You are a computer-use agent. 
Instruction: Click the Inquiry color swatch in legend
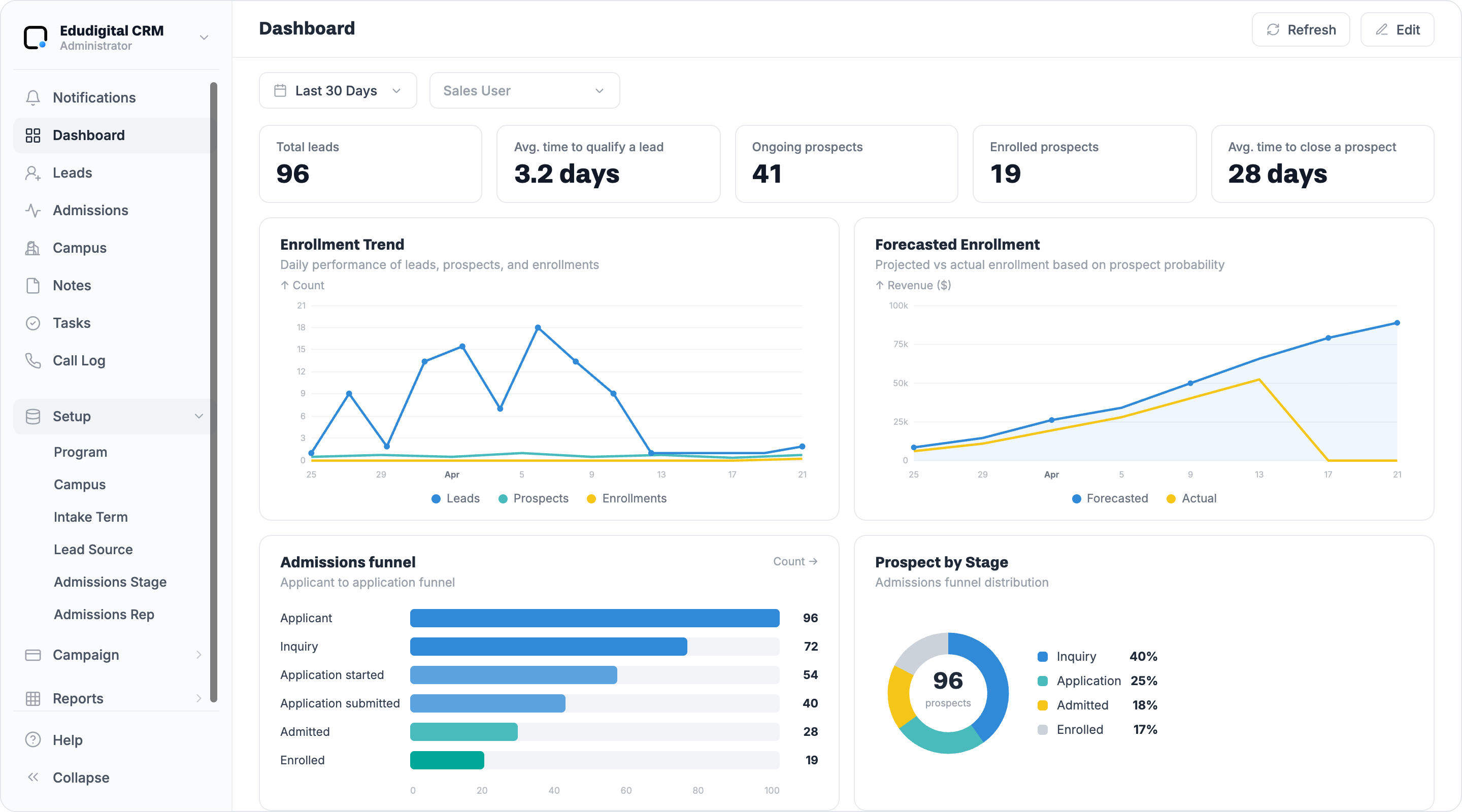[1043, 657]
